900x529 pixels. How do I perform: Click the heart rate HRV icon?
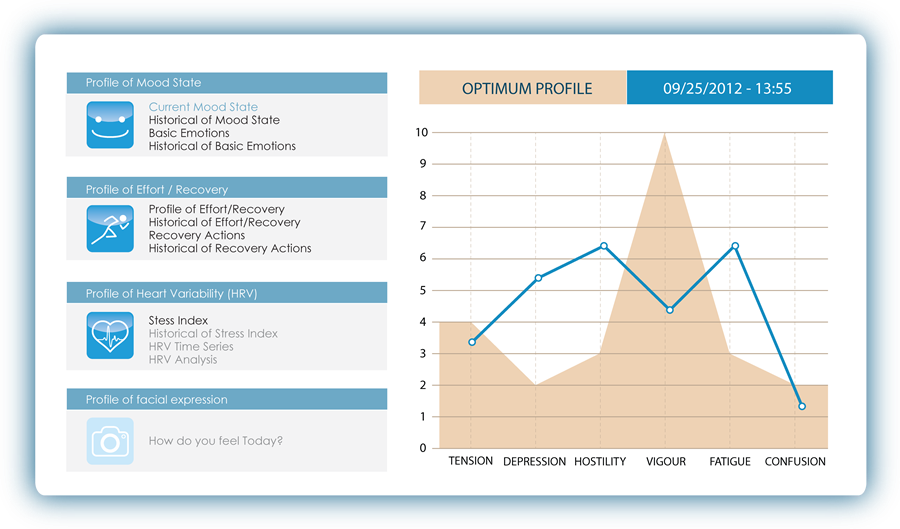109,335
